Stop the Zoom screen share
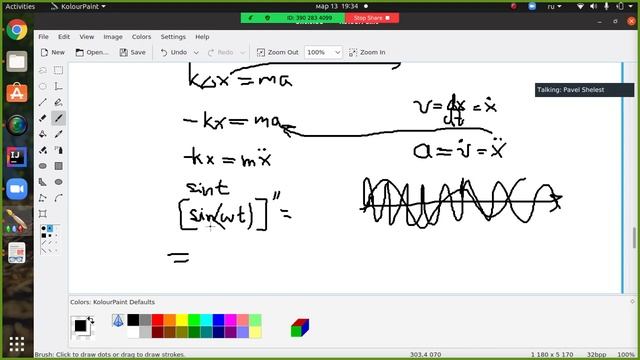Image resolution: width=640 pixels, height=360 pixels. click(372, 18)
